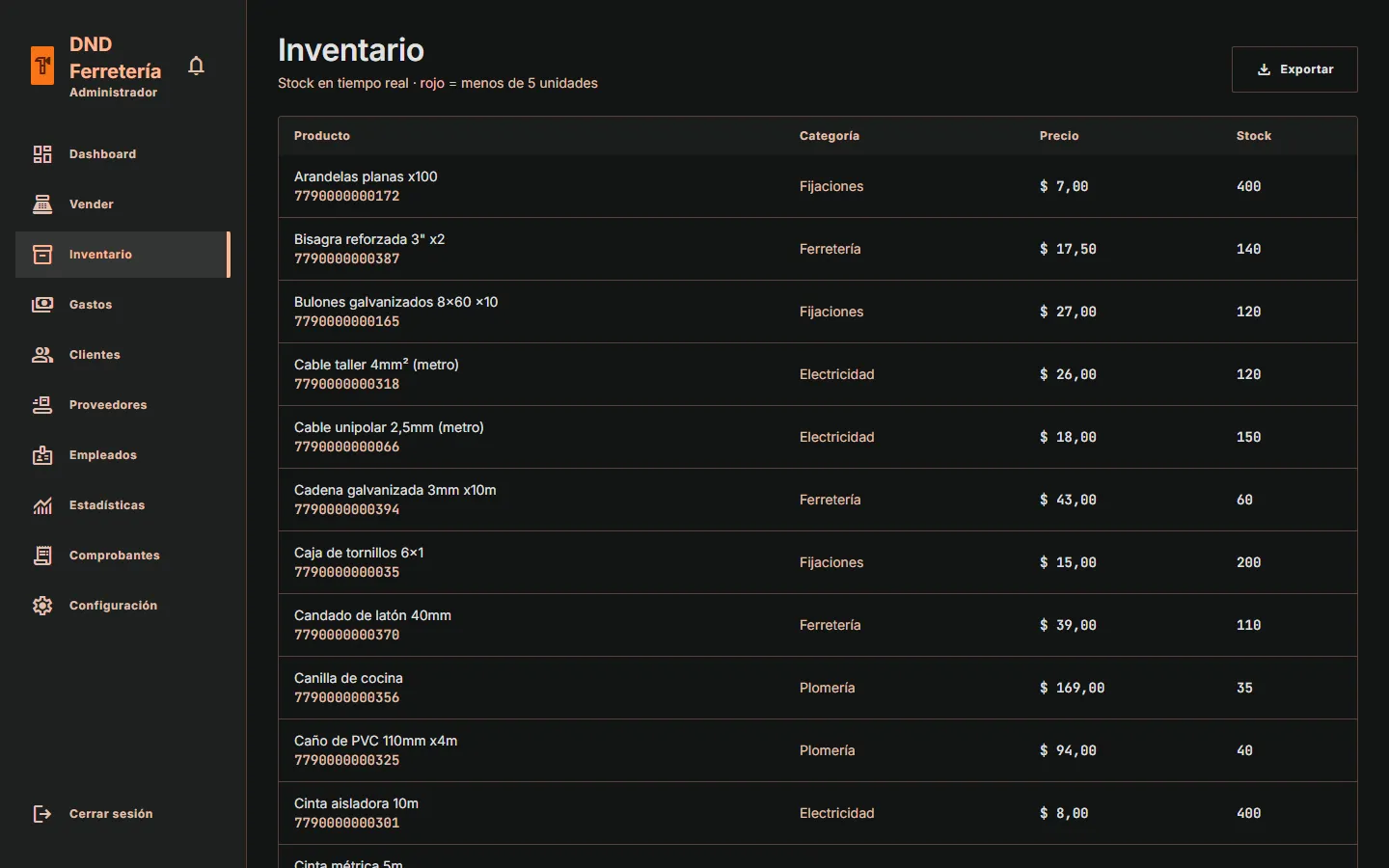Click the Configuración gear icon
This screenshot has width=1389, height=868.
click(x=42, y=606)
